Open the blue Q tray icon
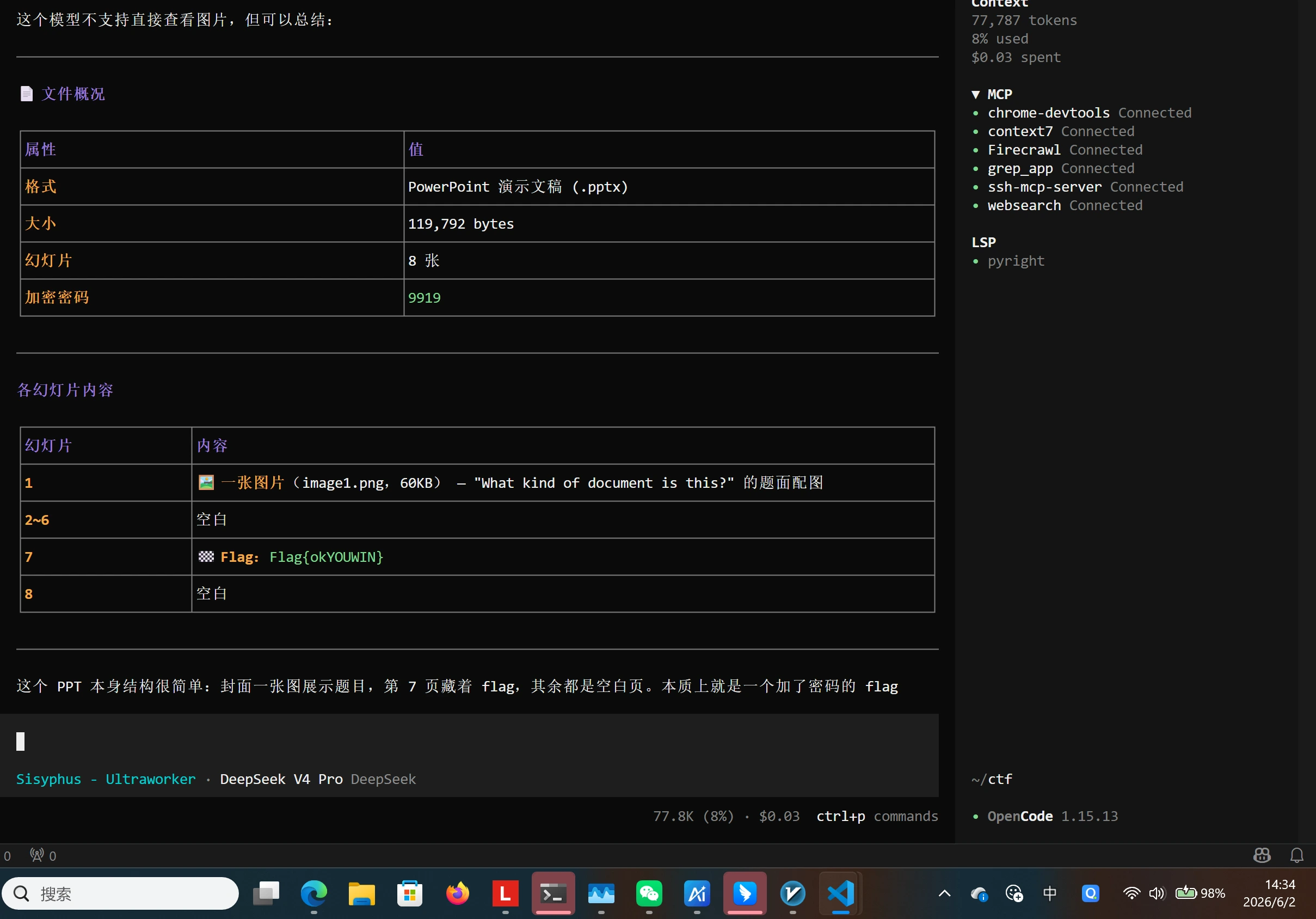 (x=1090, y=893)
